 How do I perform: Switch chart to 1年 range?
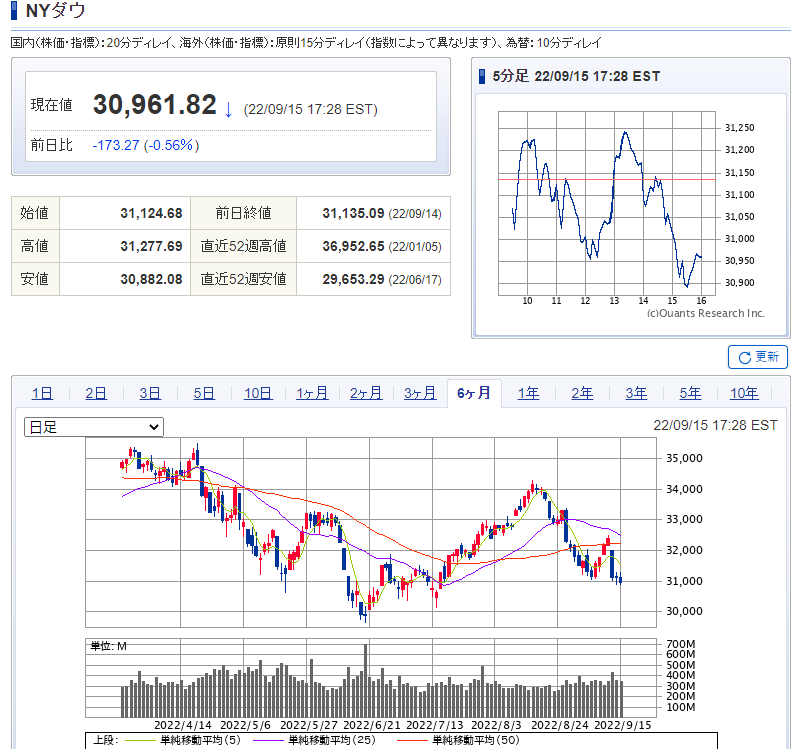[528, 393]
